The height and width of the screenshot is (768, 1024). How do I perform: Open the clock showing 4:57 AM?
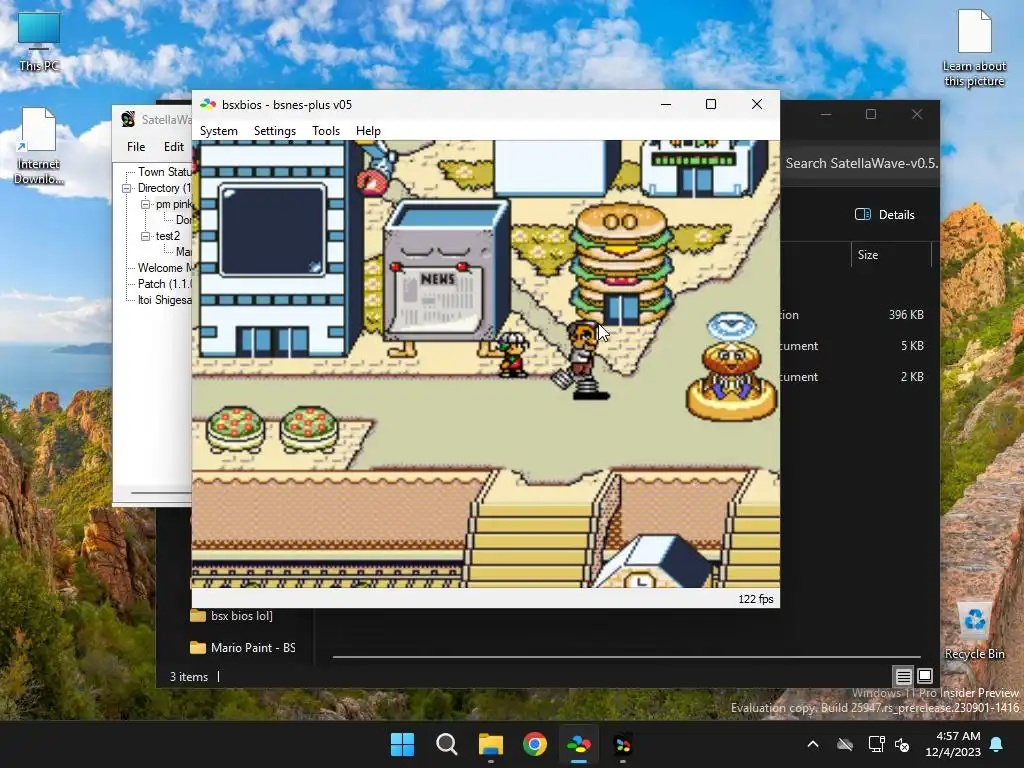click(953, 744)
